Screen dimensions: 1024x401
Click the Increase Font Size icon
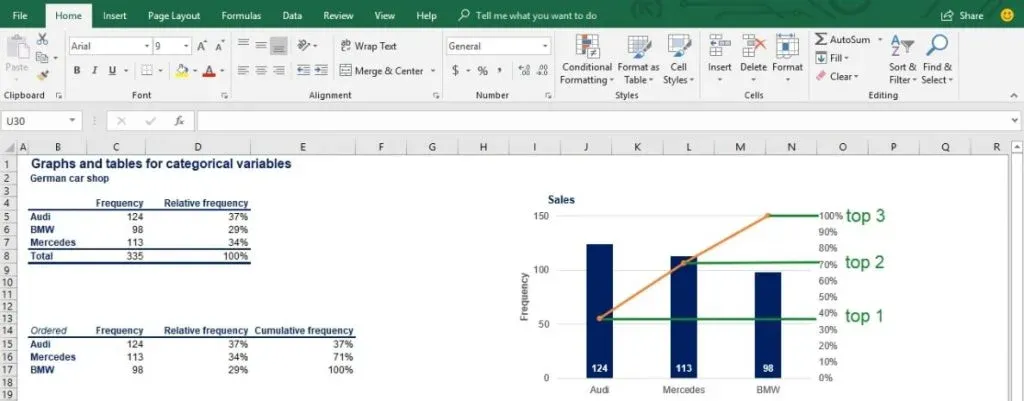(203, 46)
